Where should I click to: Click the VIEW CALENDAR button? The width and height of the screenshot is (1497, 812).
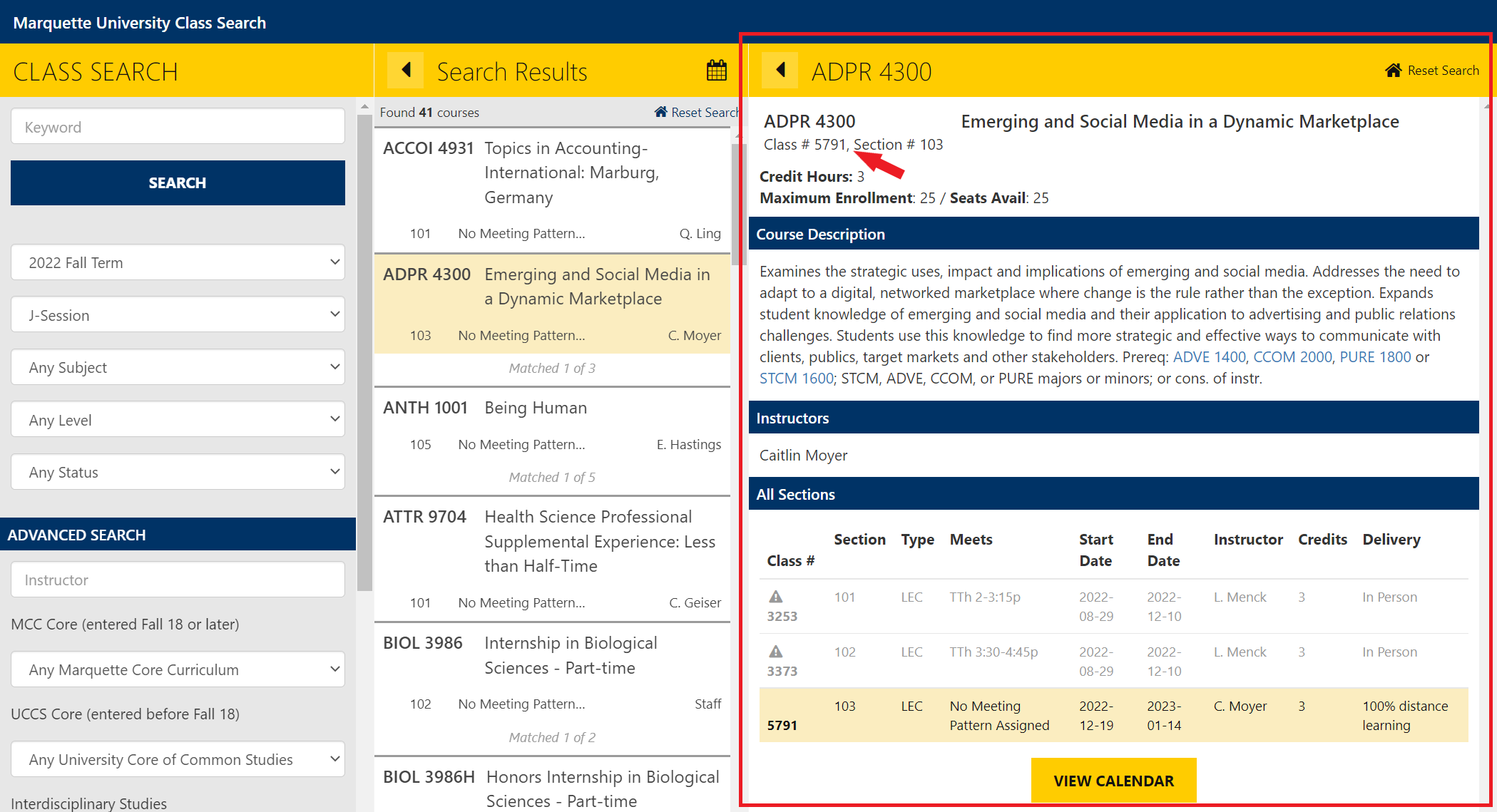[1113, 781]
